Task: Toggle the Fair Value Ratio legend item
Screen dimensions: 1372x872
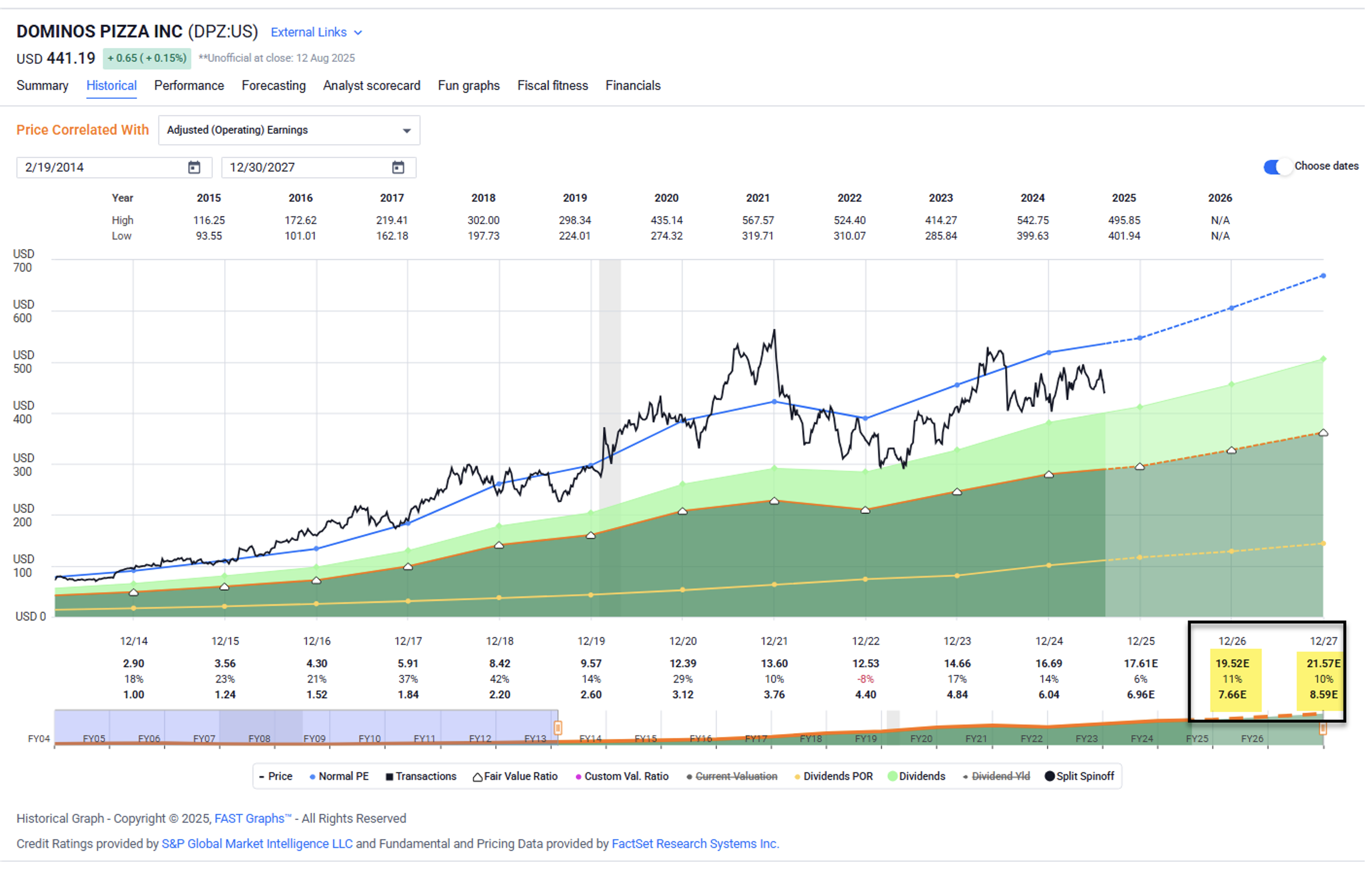Action: [515, 776]
